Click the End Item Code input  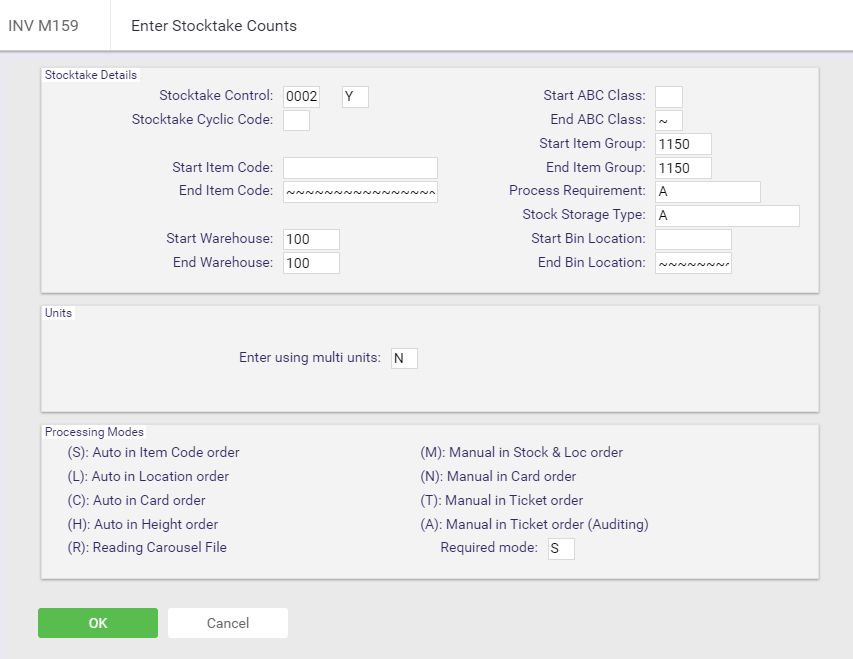pos(360,192)
